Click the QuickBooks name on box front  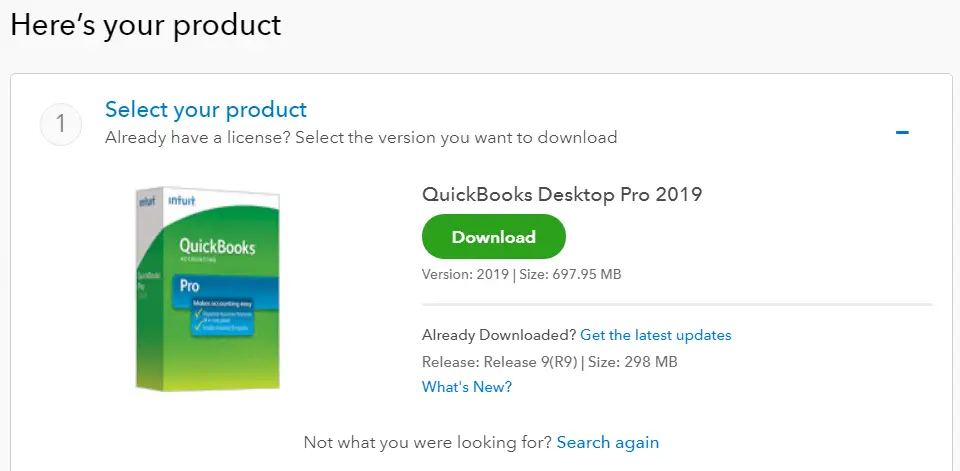[217, 246]
